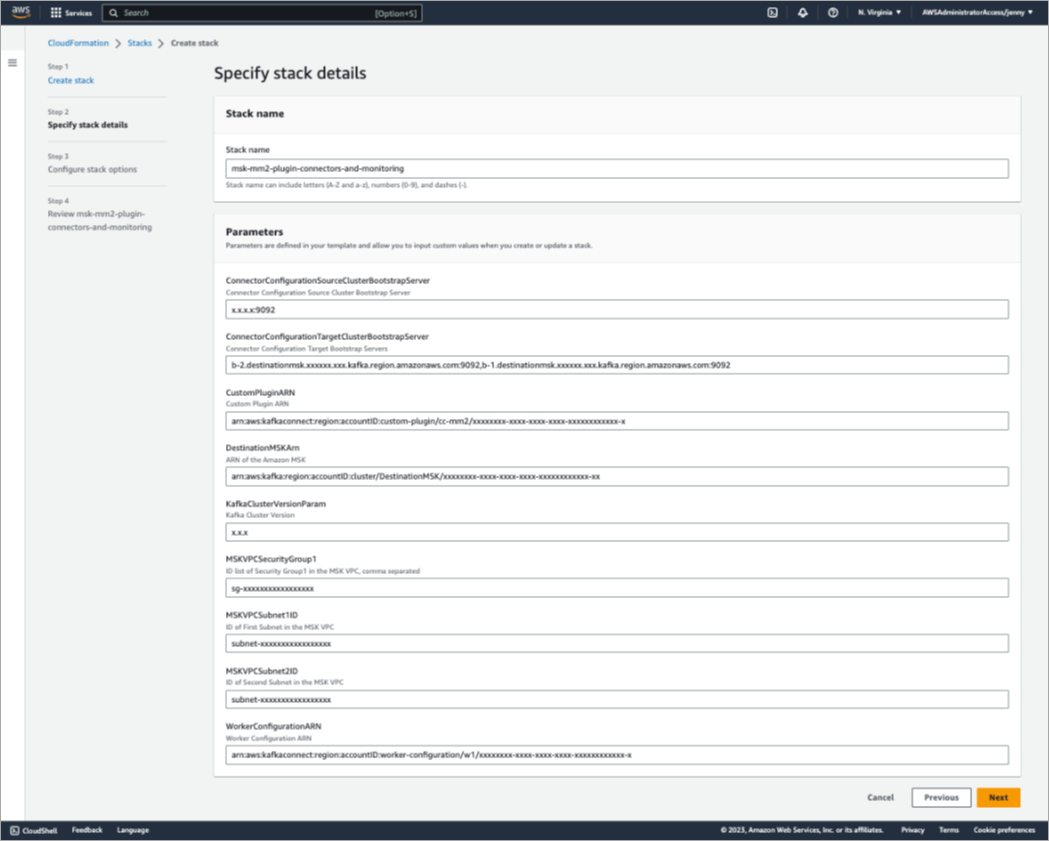
Task: Toggle the hamburger side navigation
Action: click(x=12, y=63)
